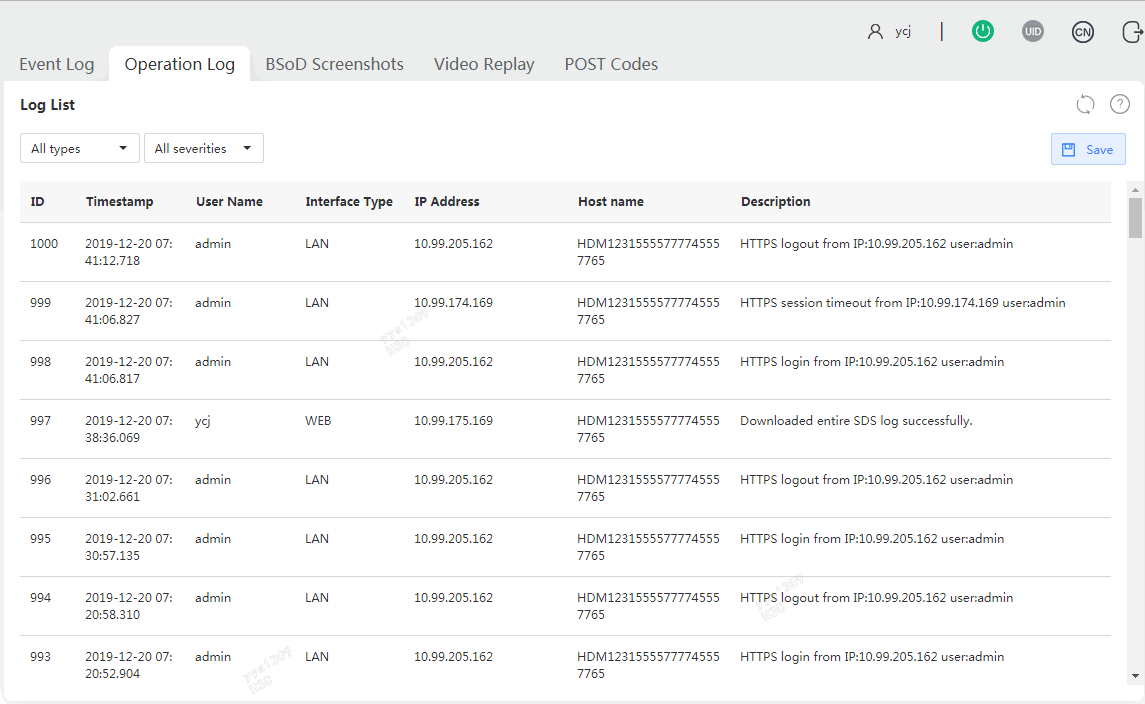Select log entry ID 995
Viewport: 1145px width, 704px height.
pyautogui.click(x=565, y=548)
